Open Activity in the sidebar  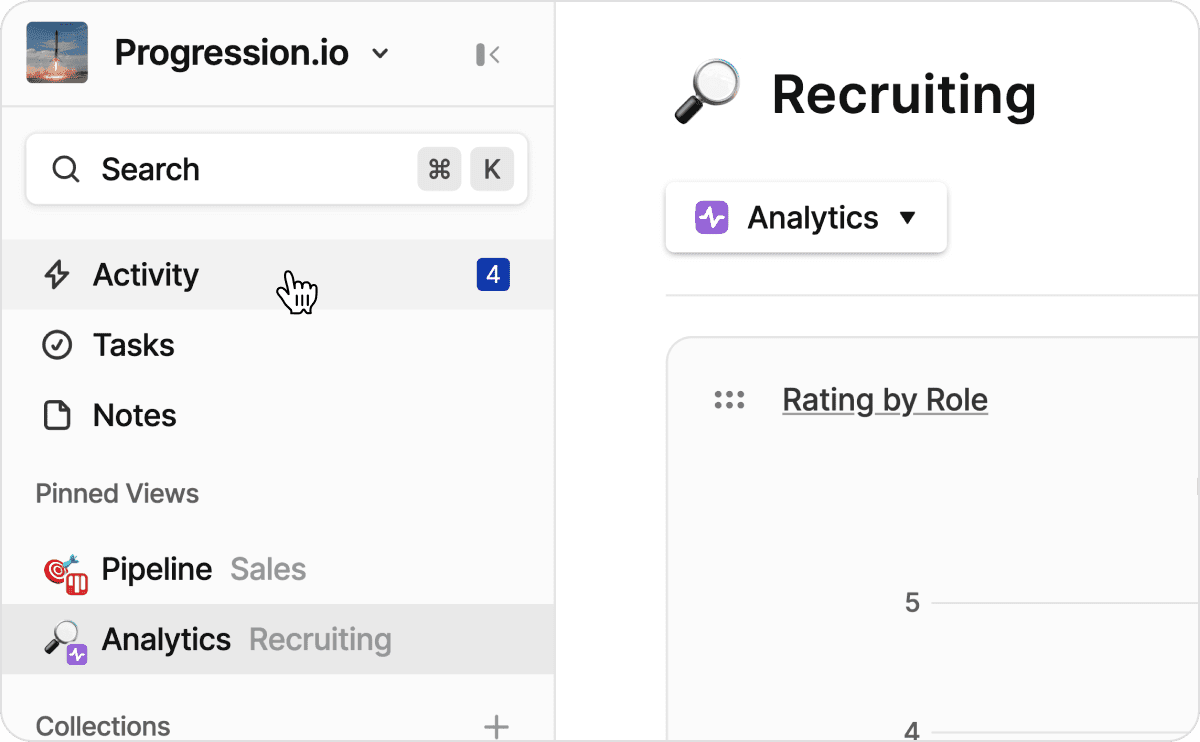(x=146, y=275)
